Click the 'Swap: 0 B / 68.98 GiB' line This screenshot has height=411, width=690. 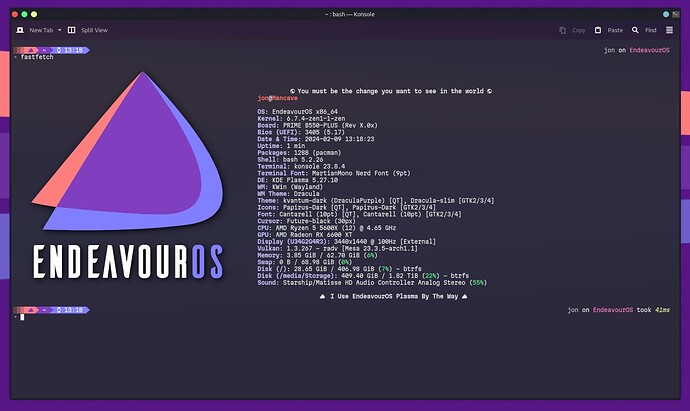pos(305,262)
